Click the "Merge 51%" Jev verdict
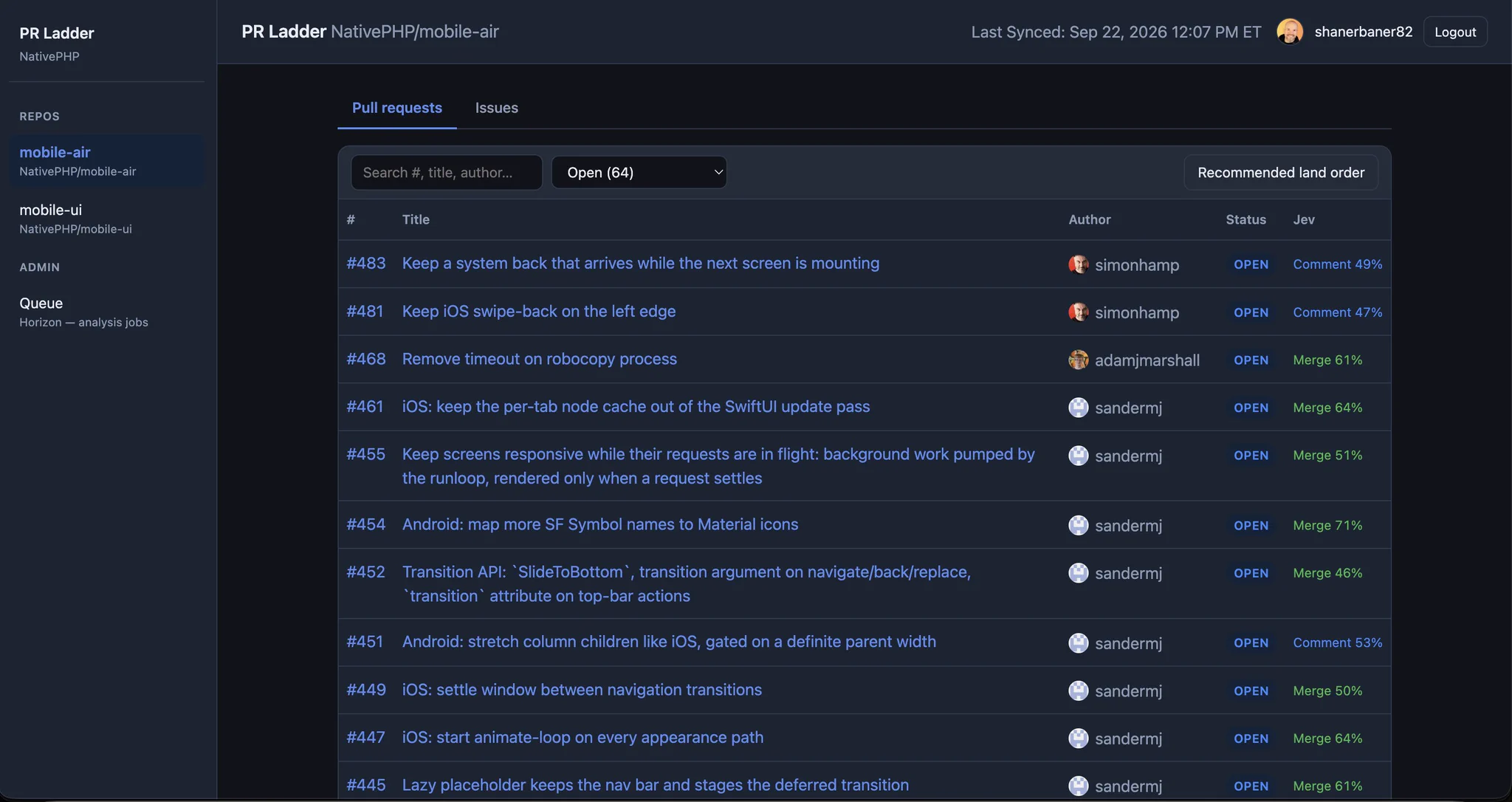 1328,456
